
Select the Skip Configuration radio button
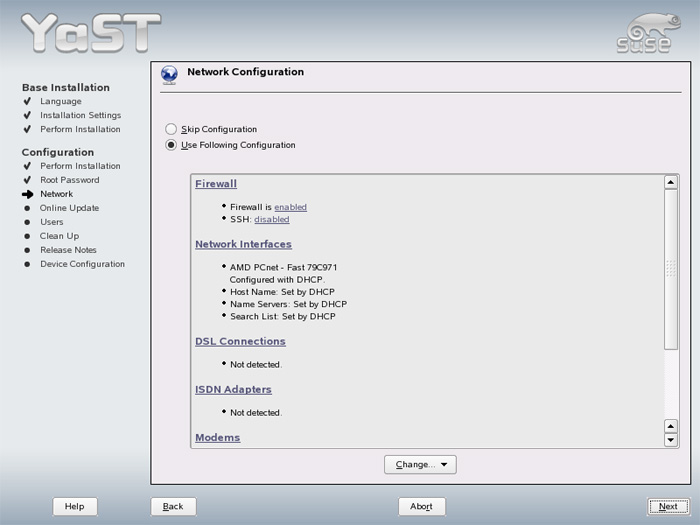pos(171,129)
